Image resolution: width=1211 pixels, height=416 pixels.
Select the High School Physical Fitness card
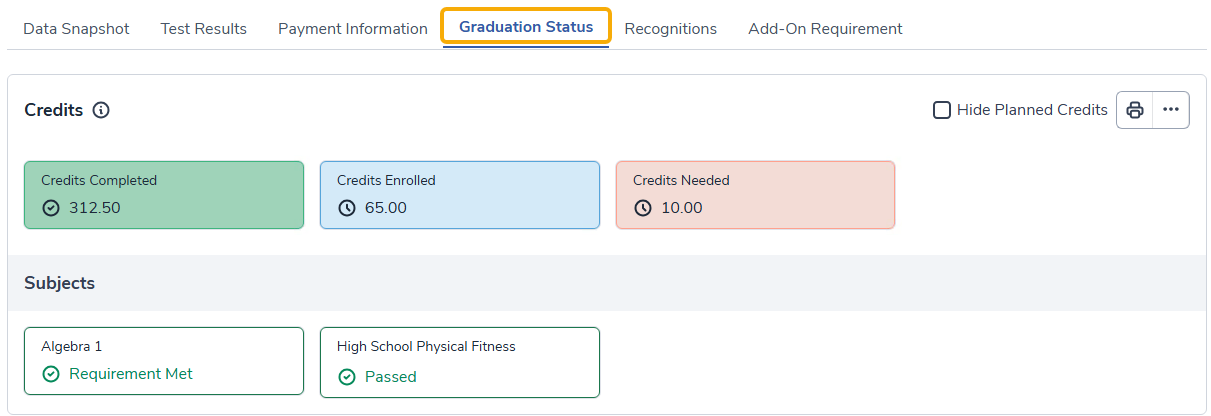pyautogui.click(x=460, y=362)
